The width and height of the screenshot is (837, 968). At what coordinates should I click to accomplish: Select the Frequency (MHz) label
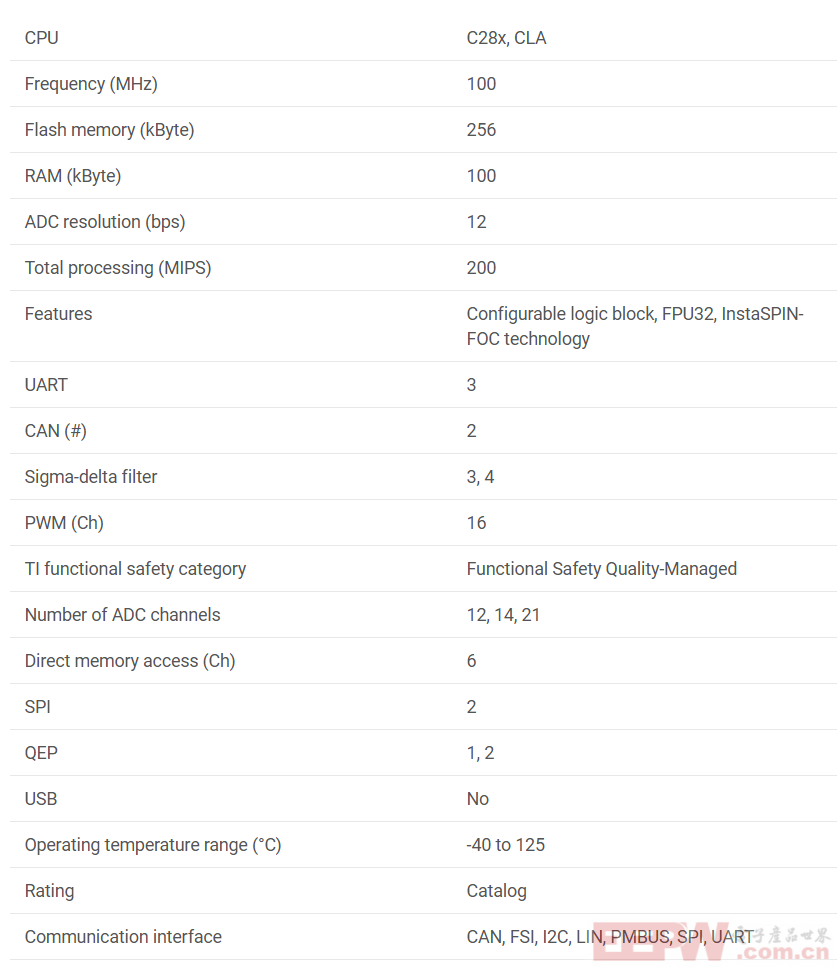tap(91, 84)
